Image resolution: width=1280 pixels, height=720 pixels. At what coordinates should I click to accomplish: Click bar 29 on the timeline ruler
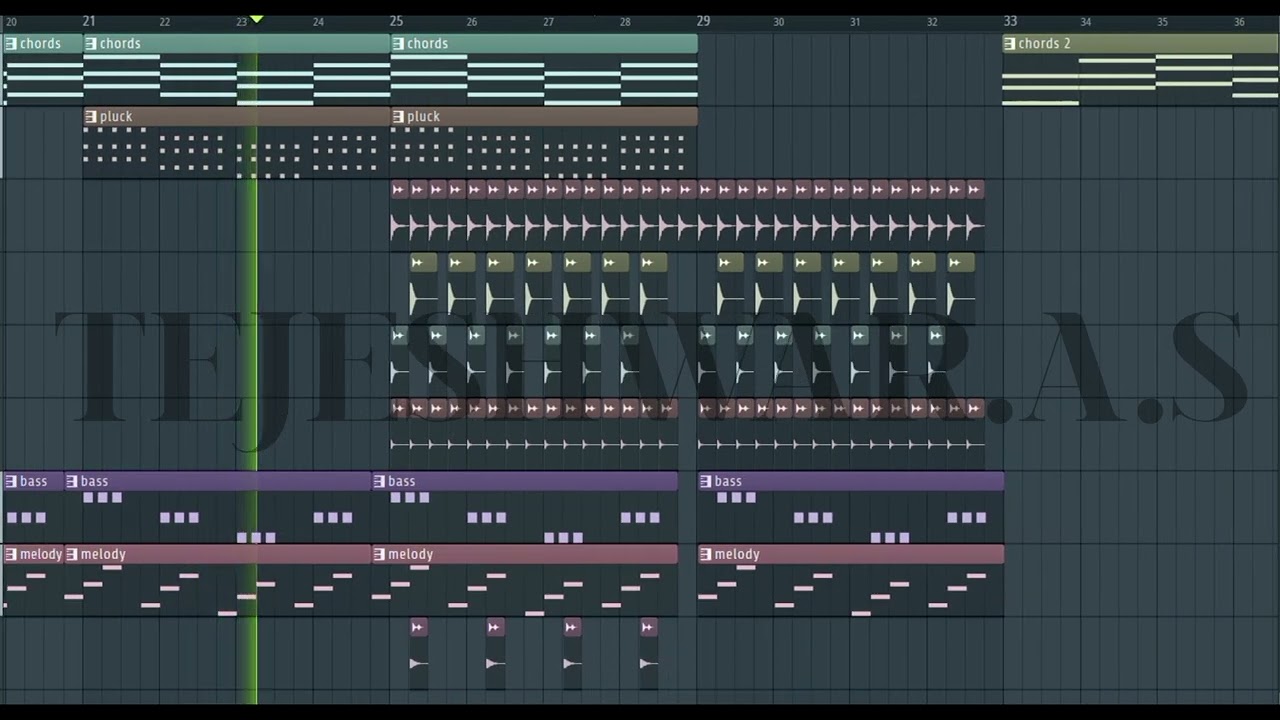pos(703,21)
